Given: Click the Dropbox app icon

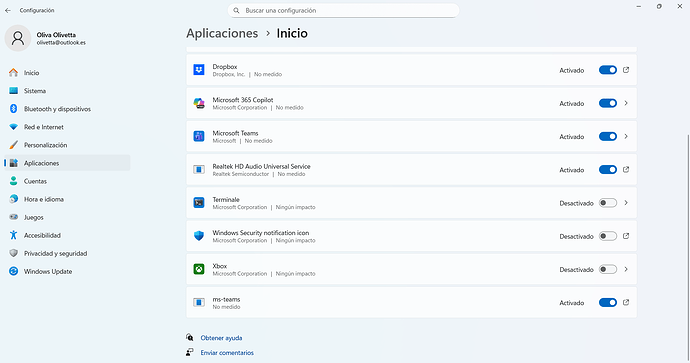Looking at the screenshot, I should pyautogui.click(x=199, y=70).
